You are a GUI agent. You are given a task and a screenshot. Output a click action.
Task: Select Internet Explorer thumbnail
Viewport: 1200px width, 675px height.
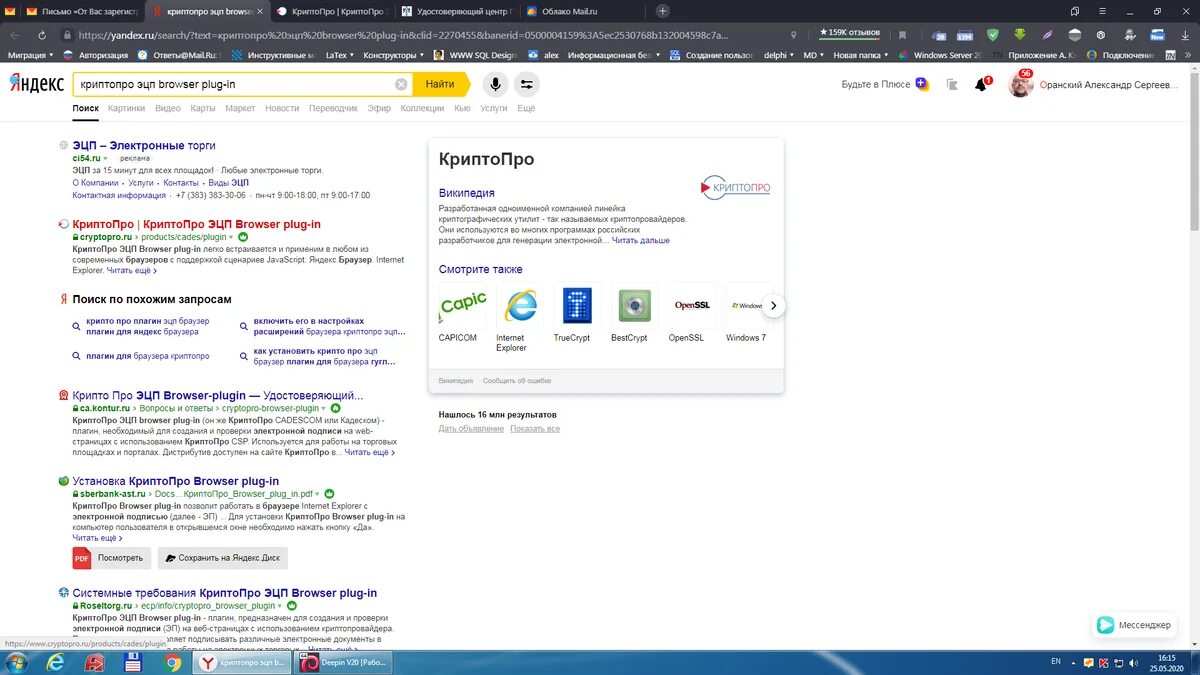pyautogui.click(x=520, y=306)
